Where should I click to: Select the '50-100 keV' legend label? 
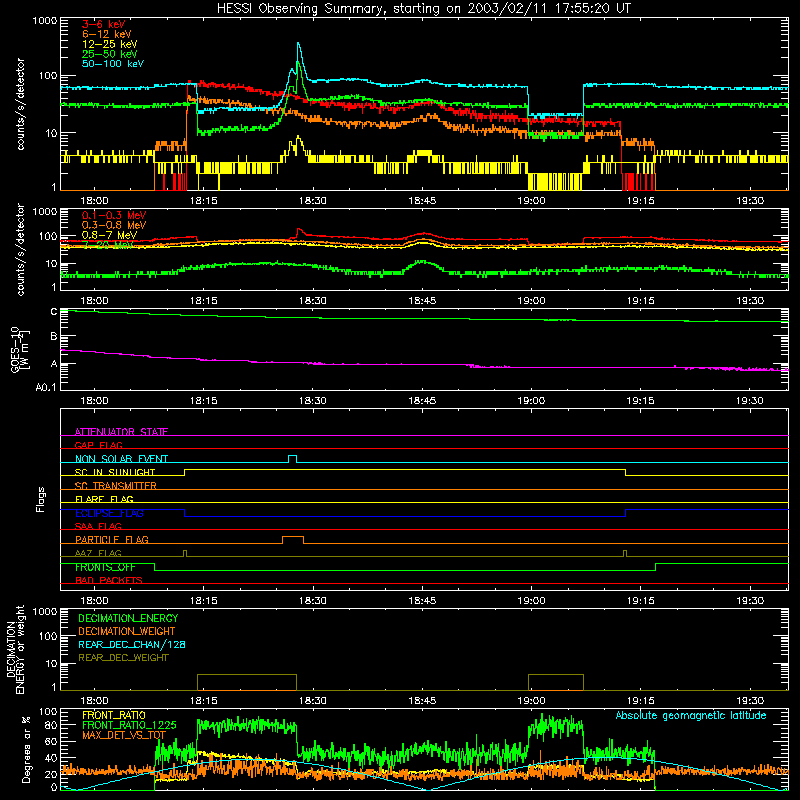(112, 64)
